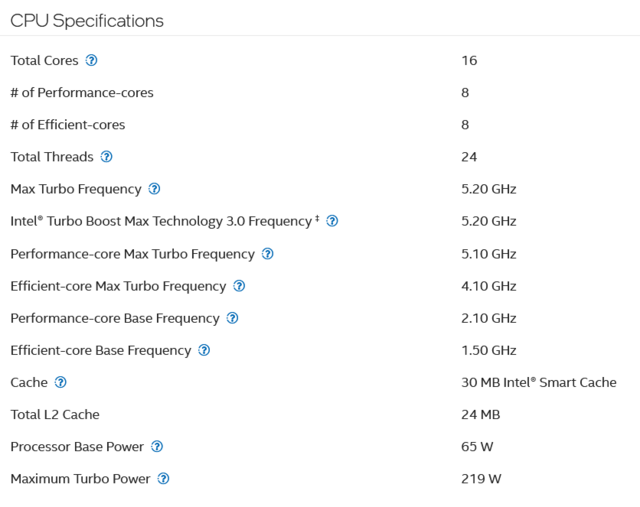Image resolution: width=640 pixels, height=507 pixels.
Task: Click the Total L2 Cache label
Action: pos(55,414)
